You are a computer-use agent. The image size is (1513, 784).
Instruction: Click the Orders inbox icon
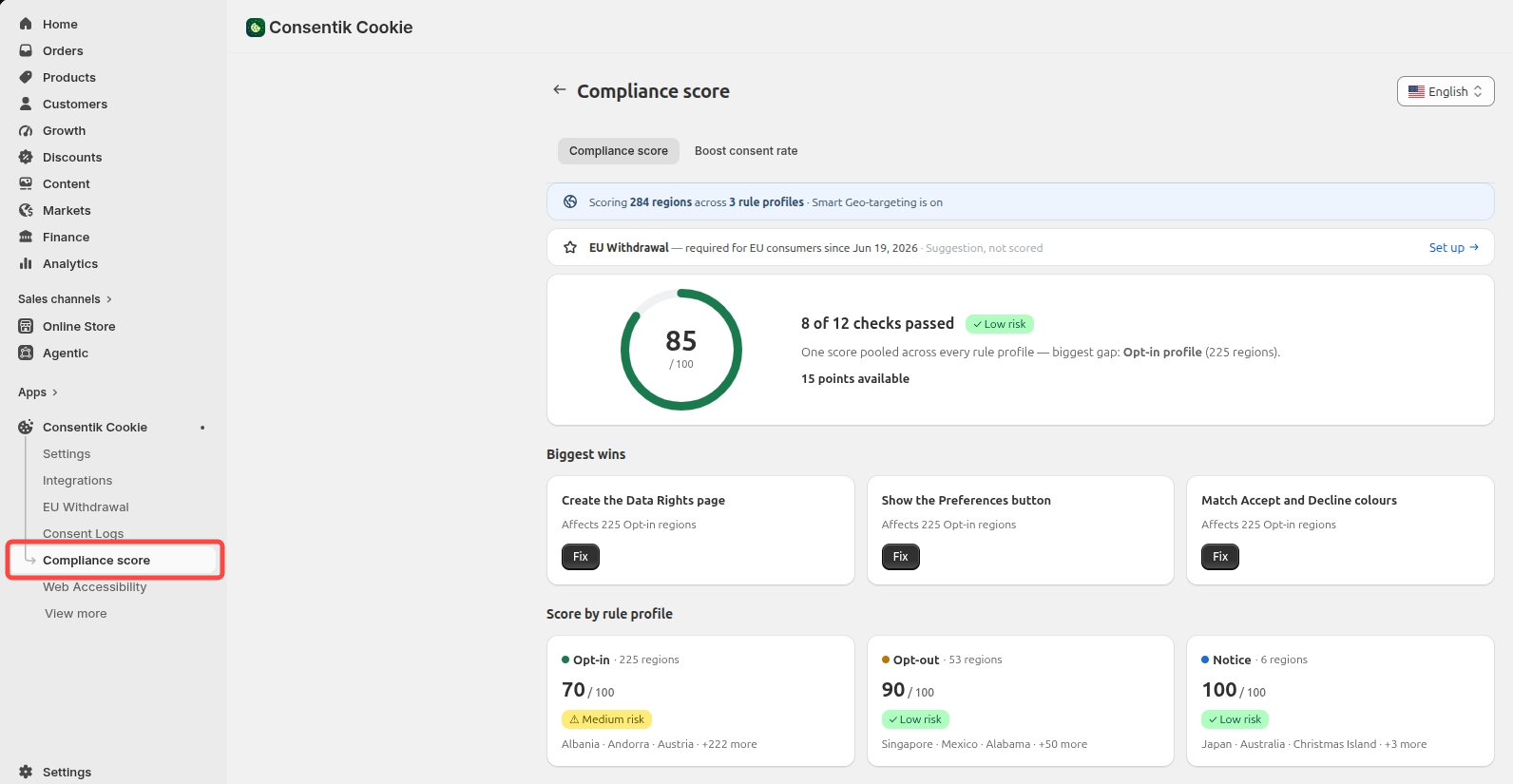click(x=26, y=50)
